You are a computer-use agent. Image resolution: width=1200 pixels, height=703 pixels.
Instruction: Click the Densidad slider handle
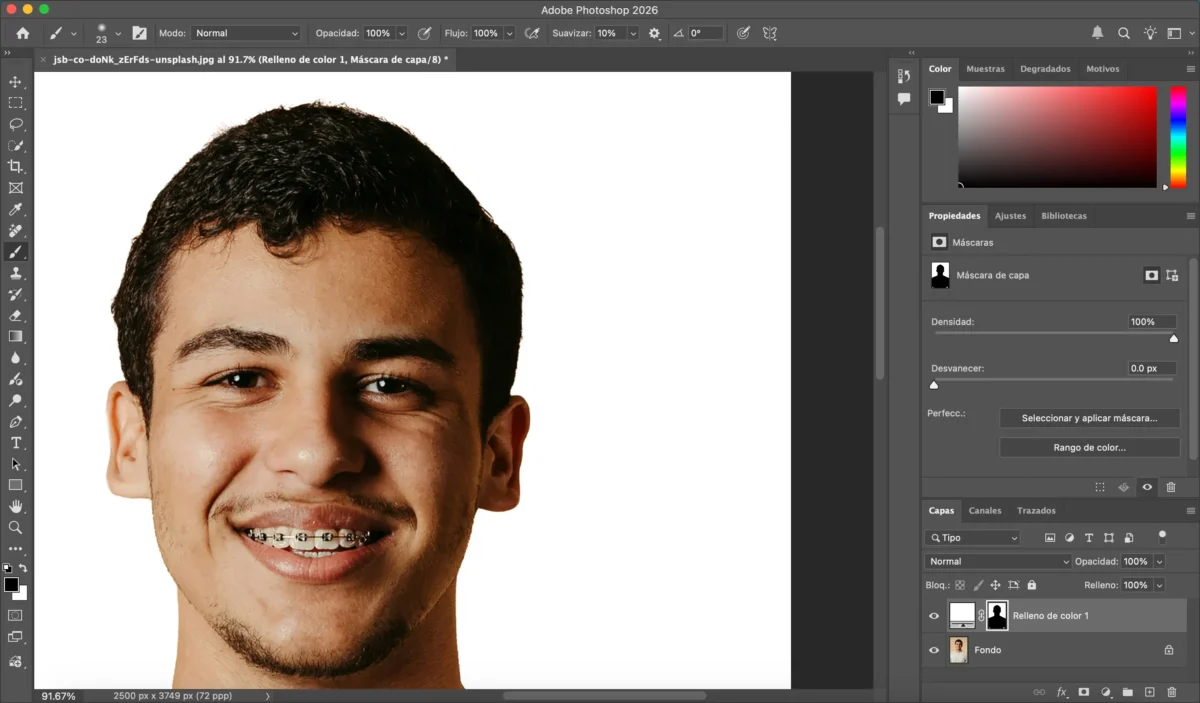pyautogui.click(x=1173, y=339)
